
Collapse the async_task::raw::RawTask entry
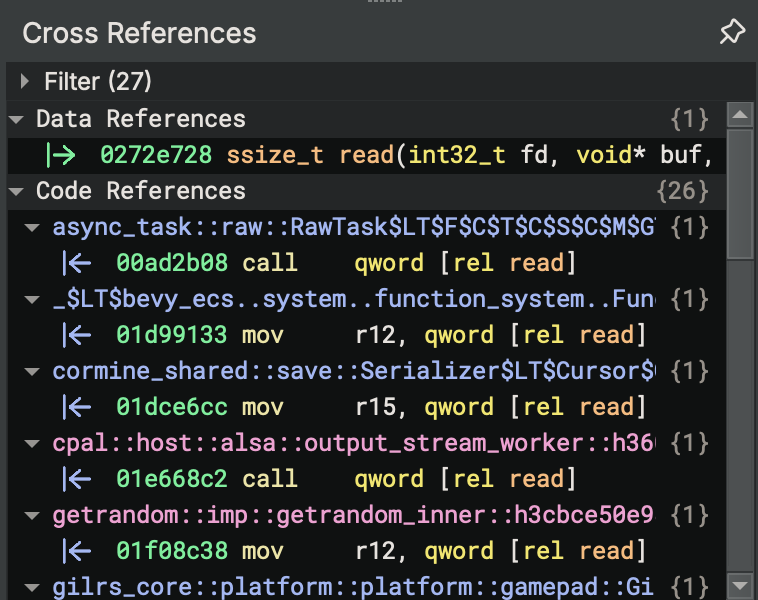tap(32, 227)
